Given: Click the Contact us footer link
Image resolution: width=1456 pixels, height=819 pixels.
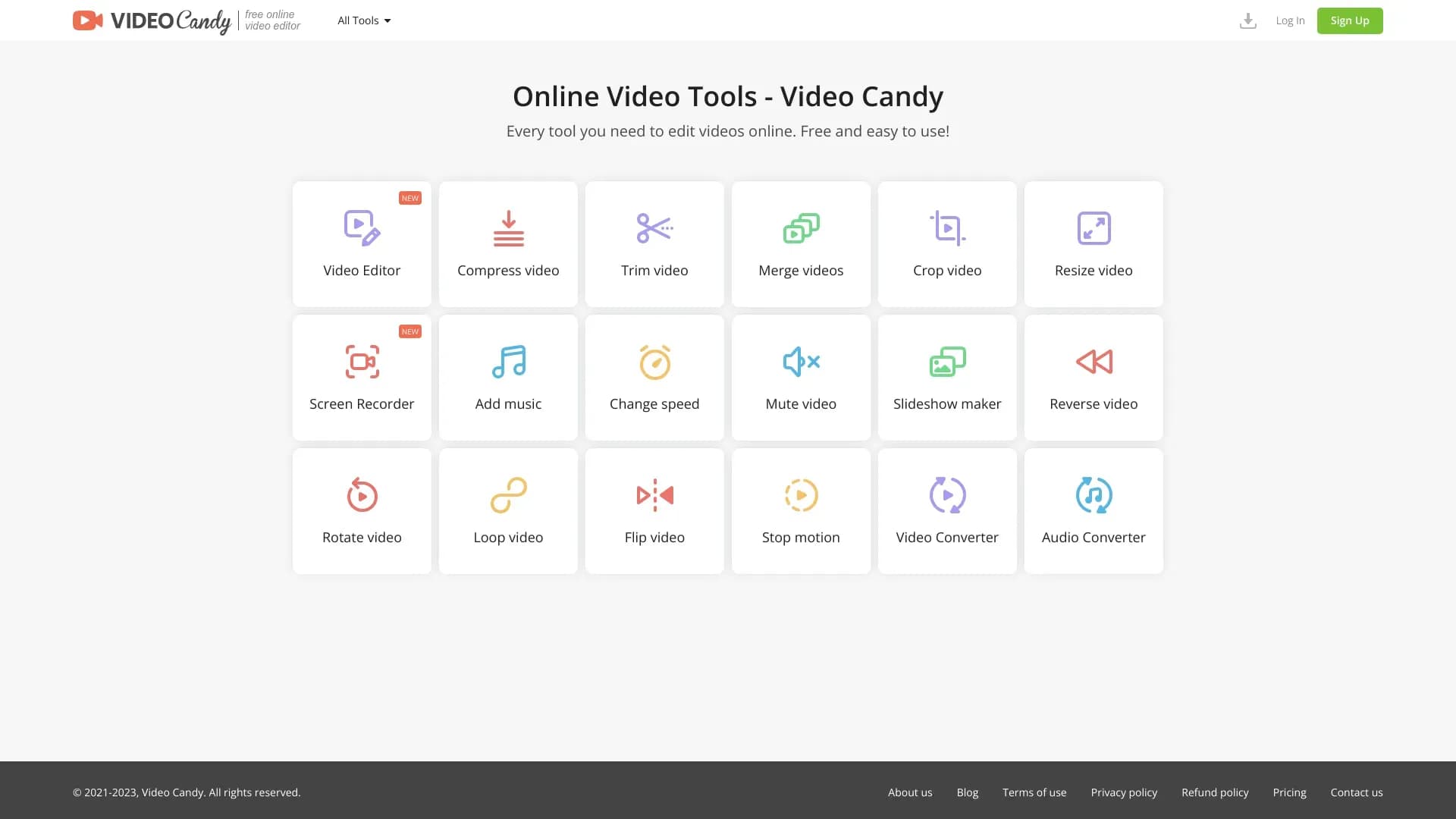Looking at the screenshot, I should [x=1357, y=792].
